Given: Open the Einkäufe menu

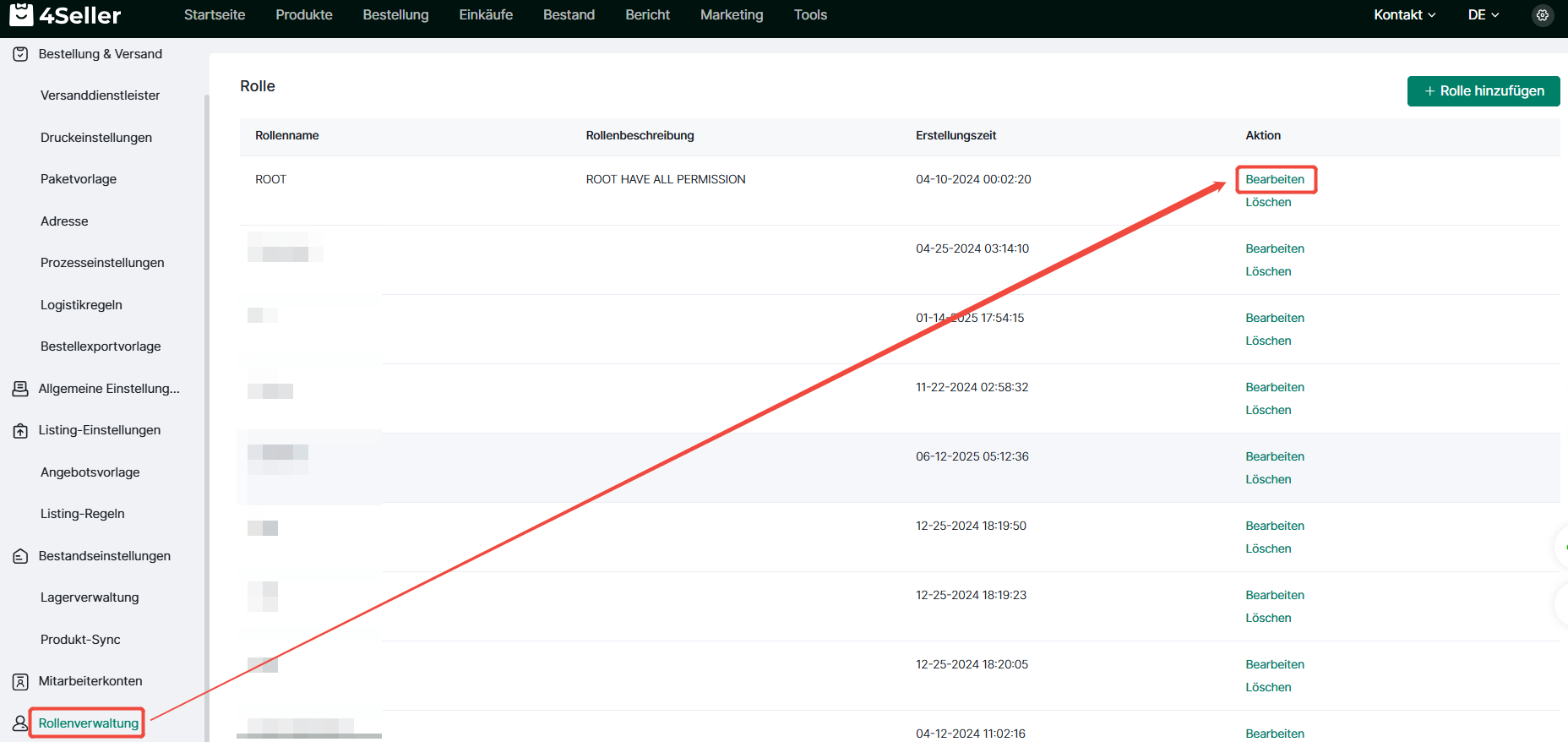Looking at the screenshot, I should [486, 15].
